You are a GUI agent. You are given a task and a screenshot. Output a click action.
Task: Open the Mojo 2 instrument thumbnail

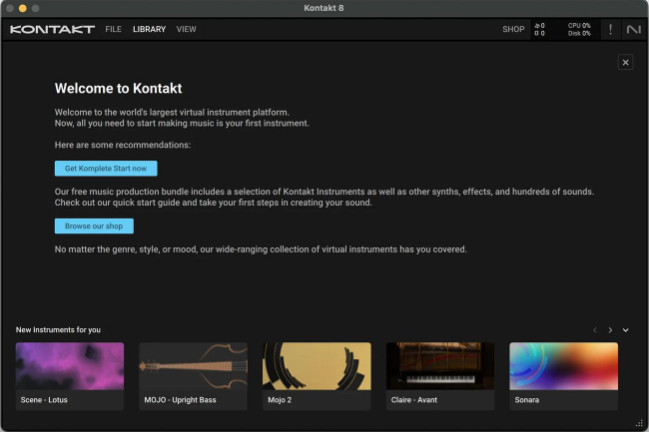[317, 366]
